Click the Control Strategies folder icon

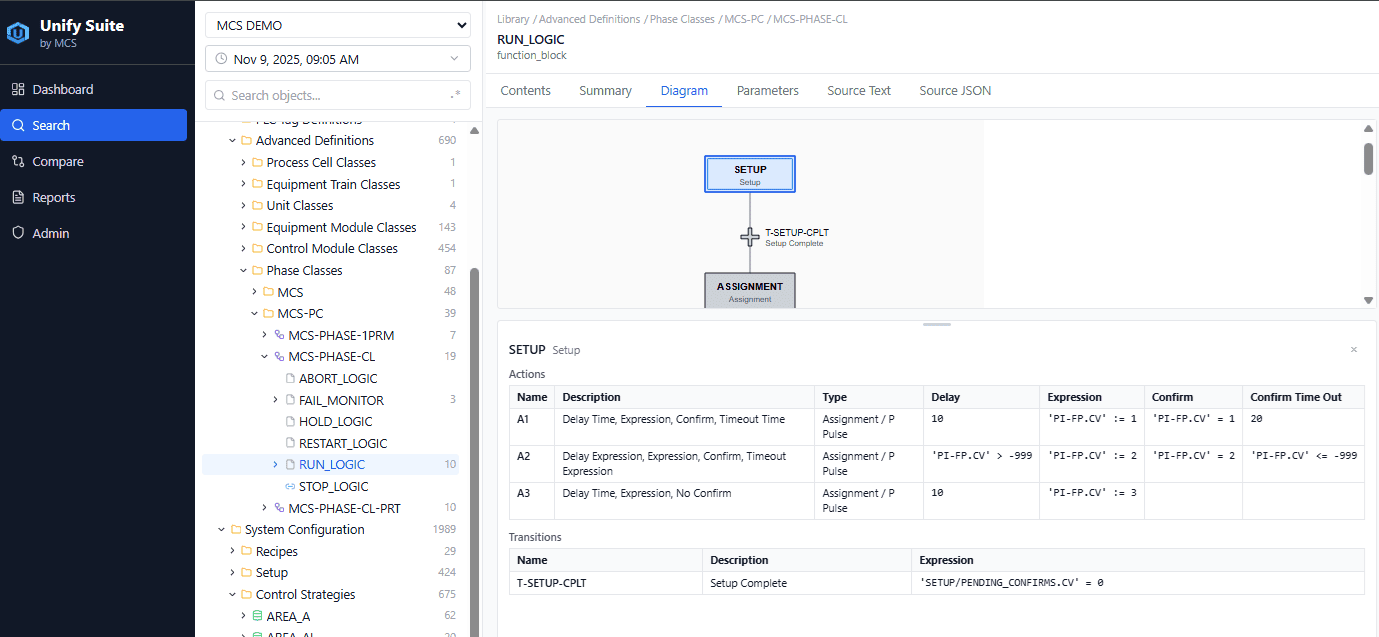(x=247, y=595)
